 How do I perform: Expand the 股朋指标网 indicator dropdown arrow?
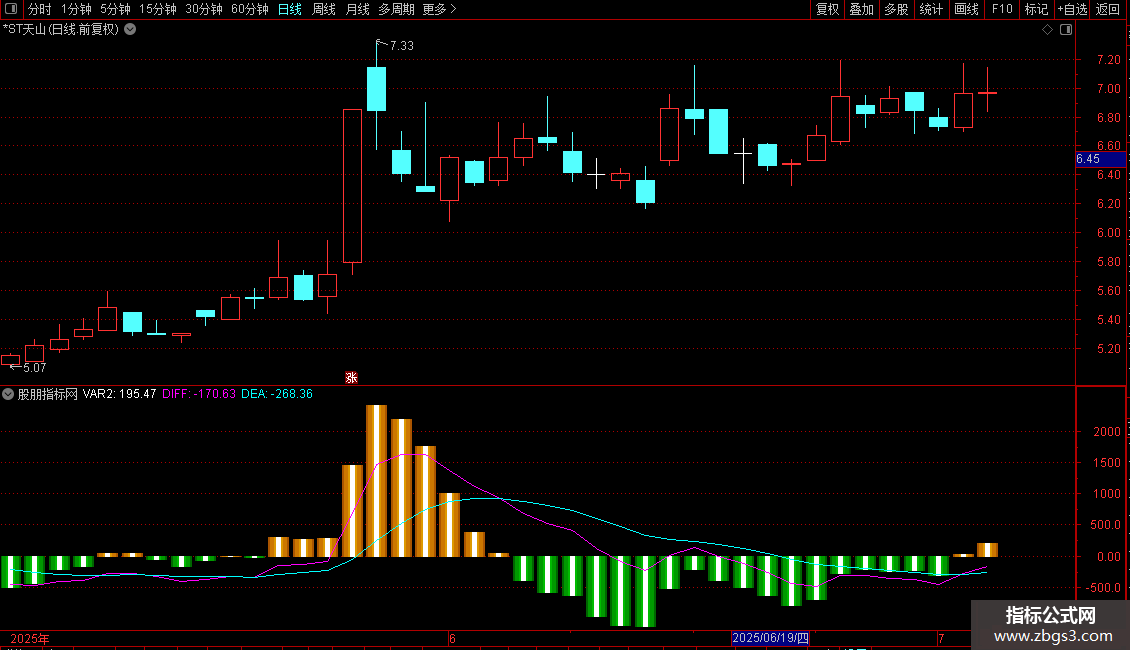(x=8, y=394)
